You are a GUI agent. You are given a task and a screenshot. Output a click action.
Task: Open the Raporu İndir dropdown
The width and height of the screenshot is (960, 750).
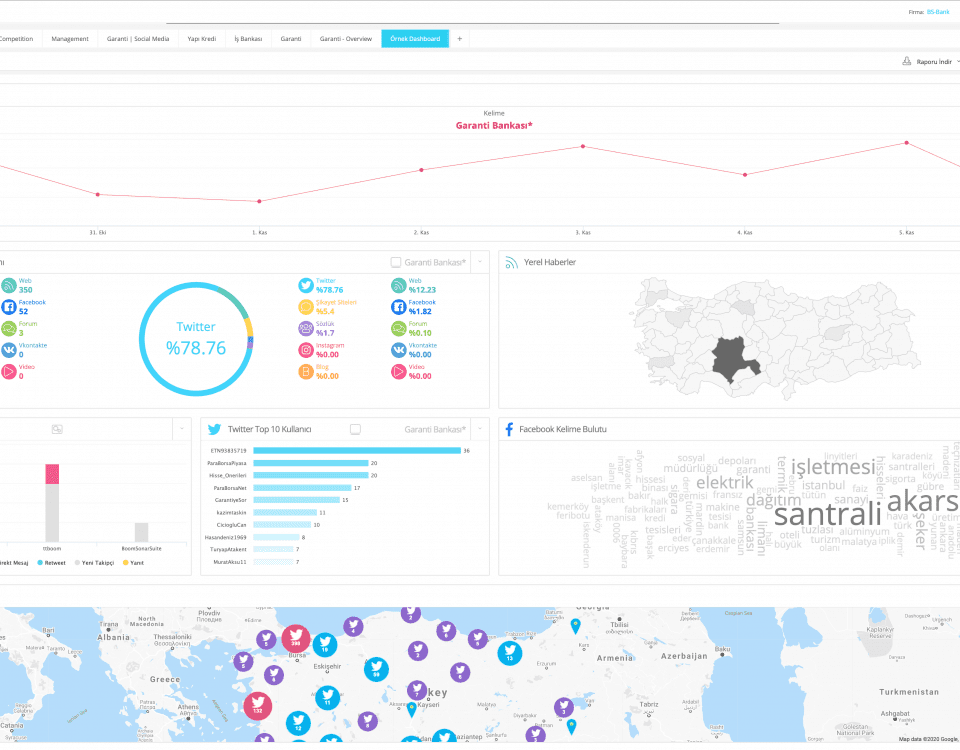point(932,61)
